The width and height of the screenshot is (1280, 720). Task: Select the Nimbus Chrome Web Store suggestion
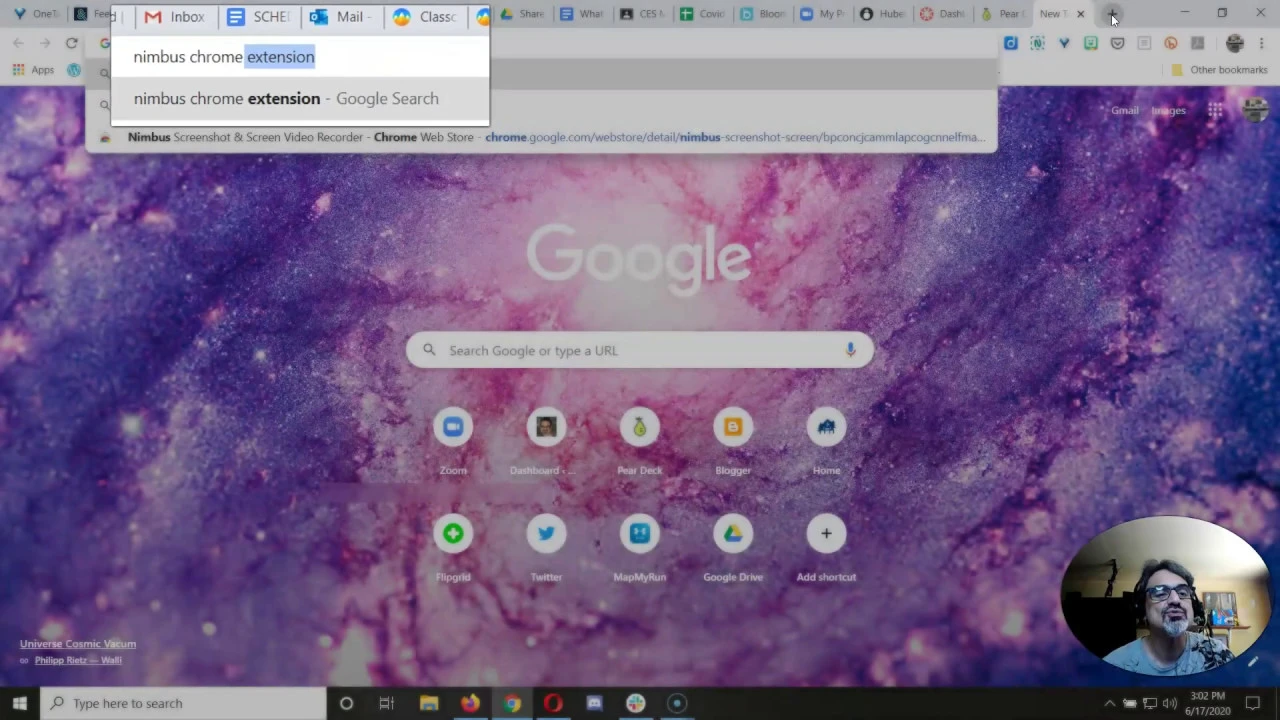pyautogui.click(x=541, y=137)
